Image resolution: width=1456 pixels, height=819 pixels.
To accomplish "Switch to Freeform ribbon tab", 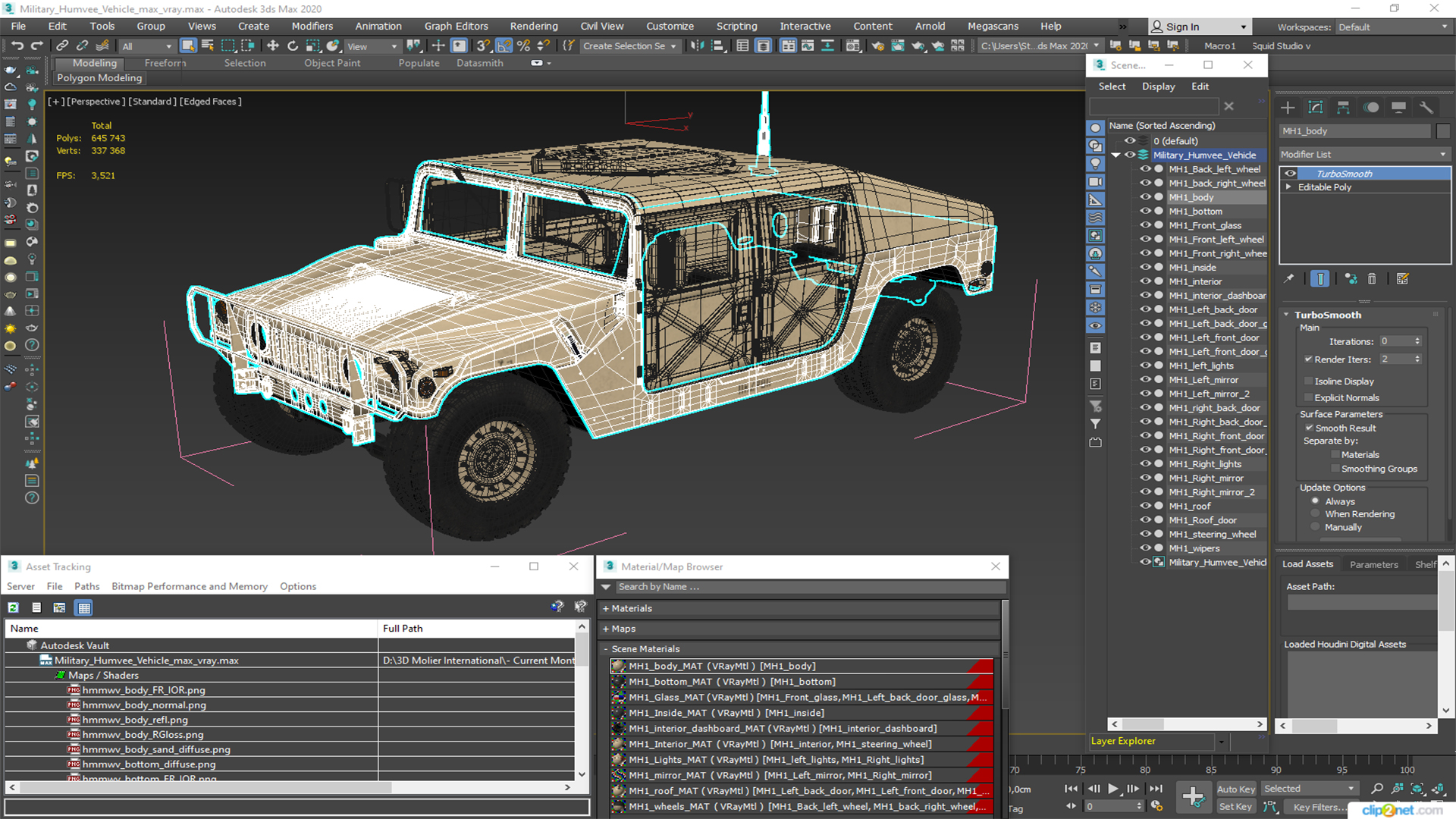I will [x=165, y=63].
